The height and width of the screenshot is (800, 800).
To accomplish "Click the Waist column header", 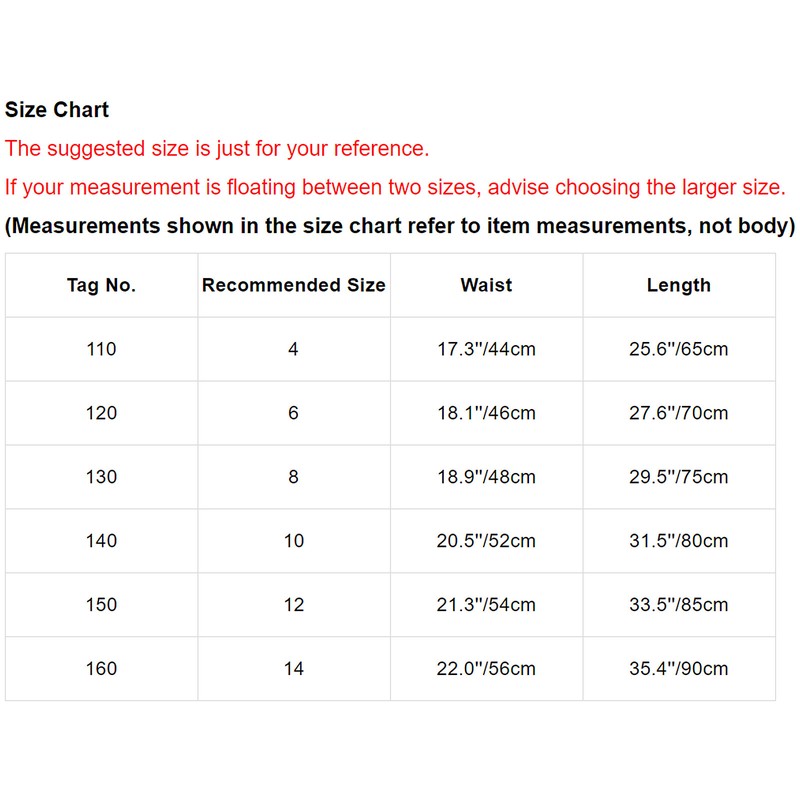I will click(x=486, y=285).
